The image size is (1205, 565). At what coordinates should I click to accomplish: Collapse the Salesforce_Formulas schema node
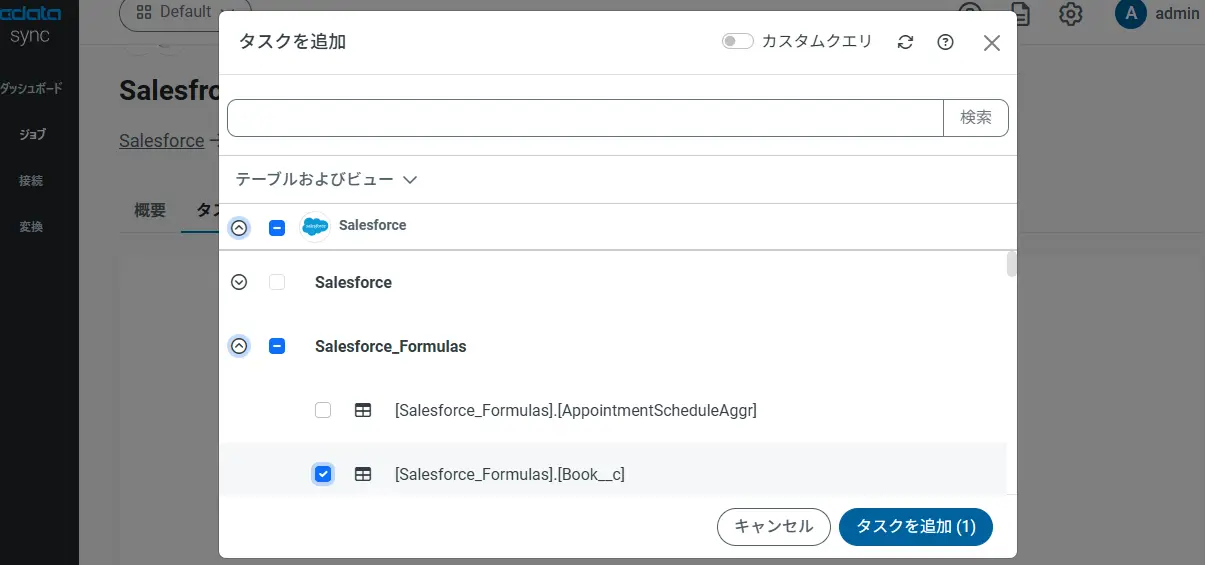point(239,346)
